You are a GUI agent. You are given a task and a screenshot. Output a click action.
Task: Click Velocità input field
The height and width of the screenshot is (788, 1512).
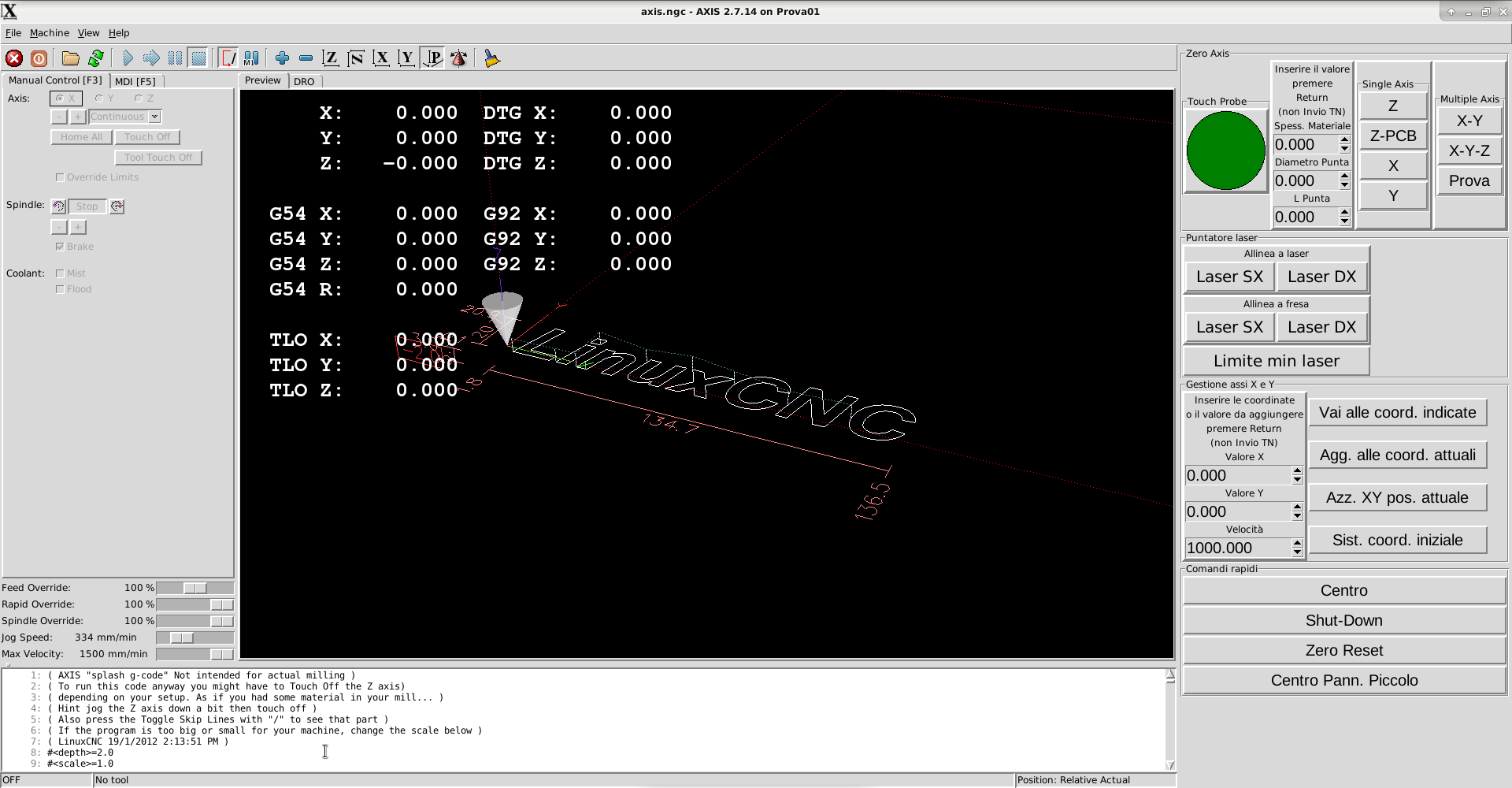coord(1238,548)
